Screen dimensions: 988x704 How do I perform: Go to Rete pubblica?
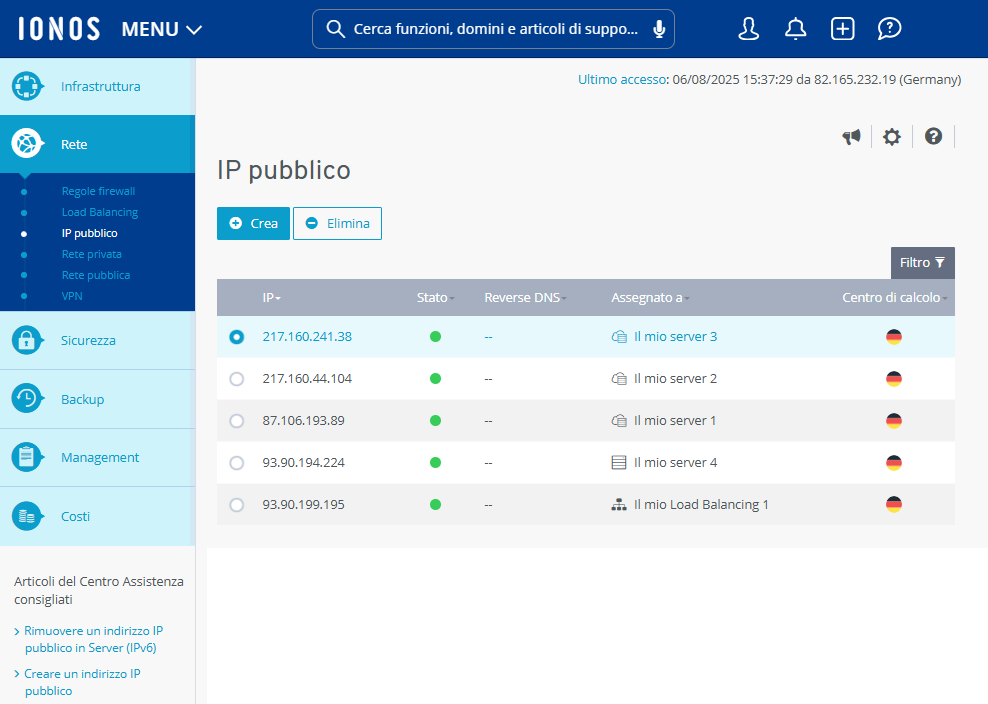tap(96, 275)
